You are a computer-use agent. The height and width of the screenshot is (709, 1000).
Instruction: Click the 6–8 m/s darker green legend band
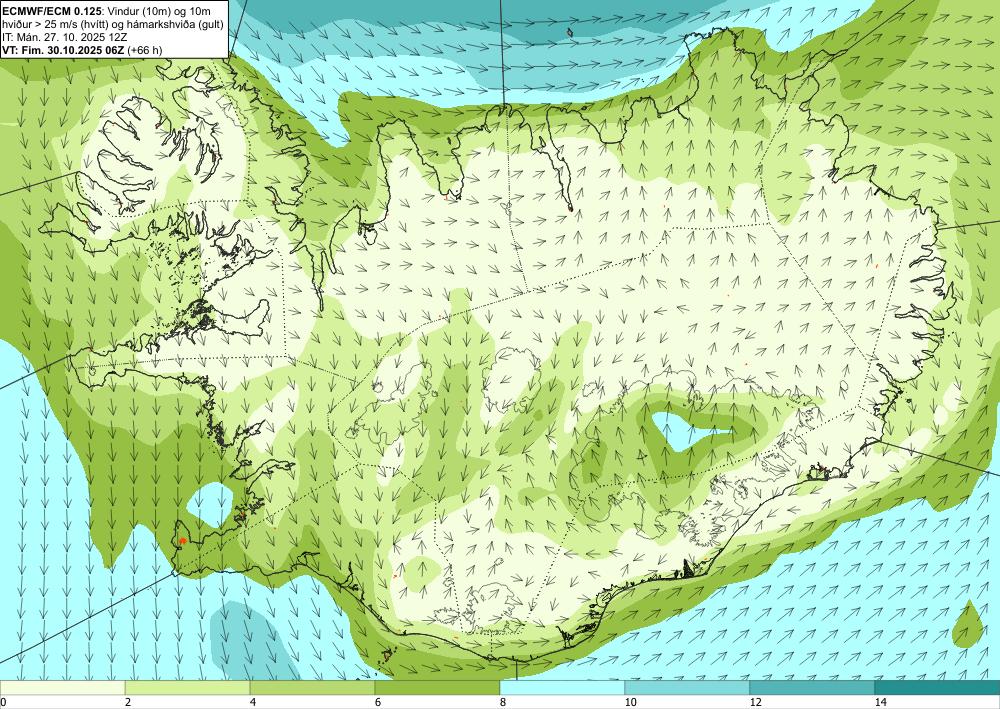[x=438, y=687]
